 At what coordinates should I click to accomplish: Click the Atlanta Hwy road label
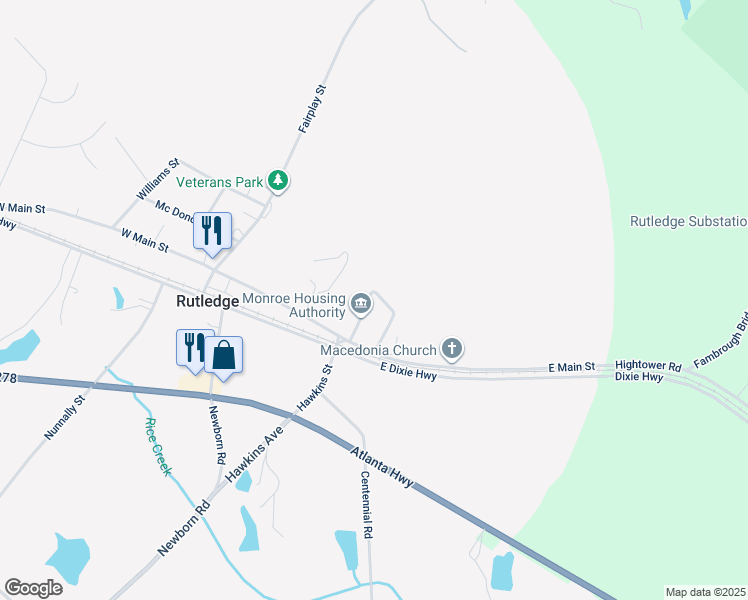pyautogui.click(x=382, y=467)
